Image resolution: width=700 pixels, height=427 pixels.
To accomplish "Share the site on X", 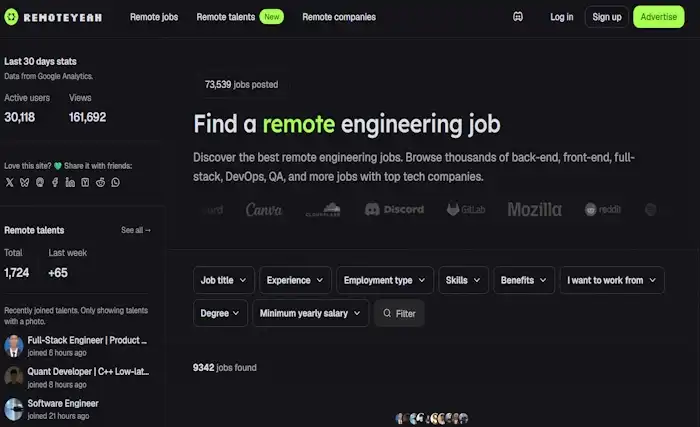I will coord(9,182).
